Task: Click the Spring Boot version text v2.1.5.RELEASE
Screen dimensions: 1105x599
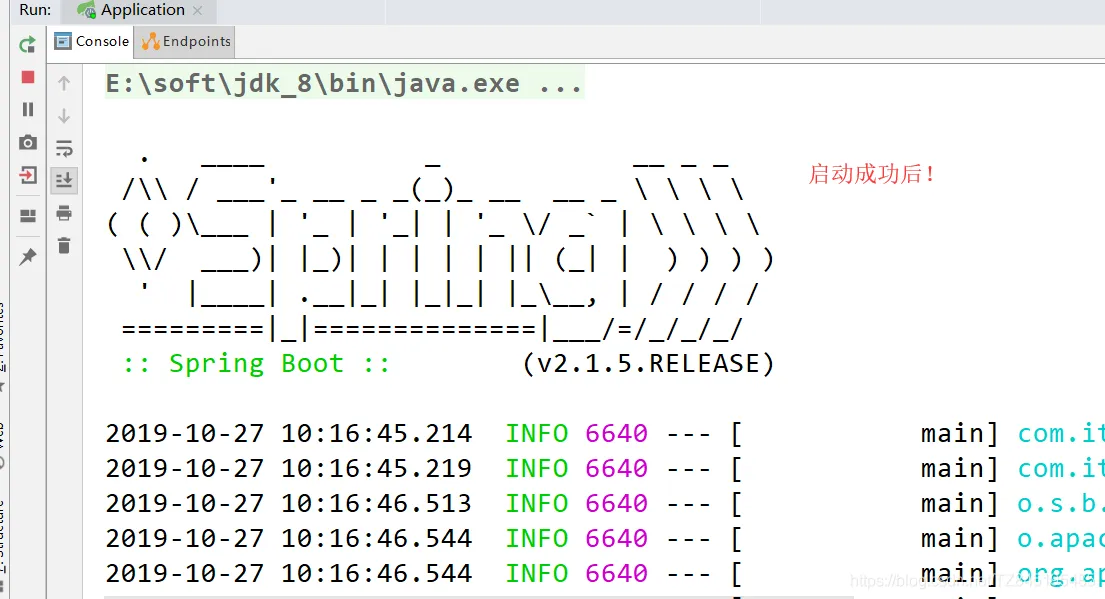Action: 648,364
